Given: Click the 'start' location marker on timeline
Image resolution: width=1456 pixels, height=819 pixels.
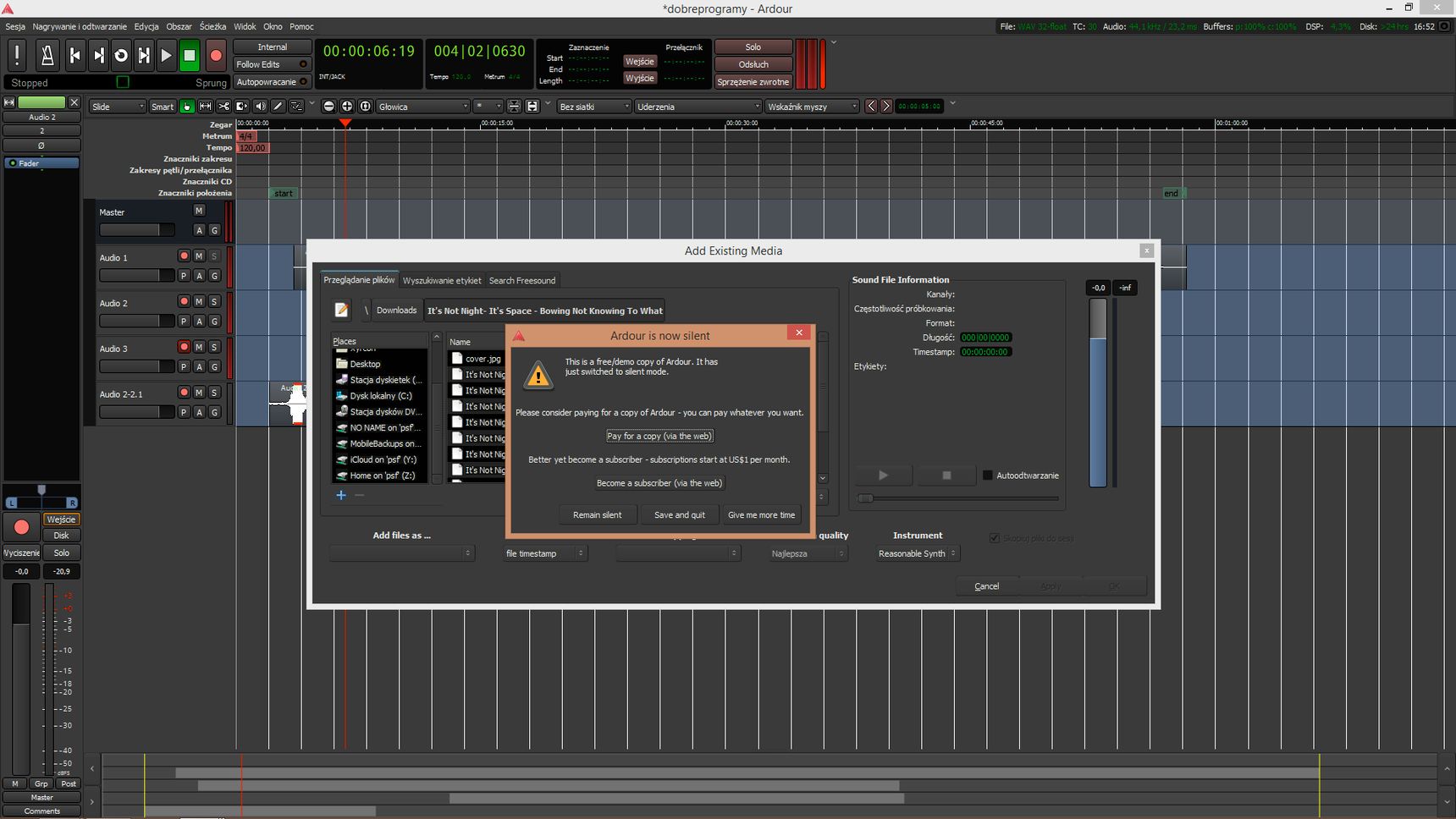Looking at the screenshot, I should [283, 194].
